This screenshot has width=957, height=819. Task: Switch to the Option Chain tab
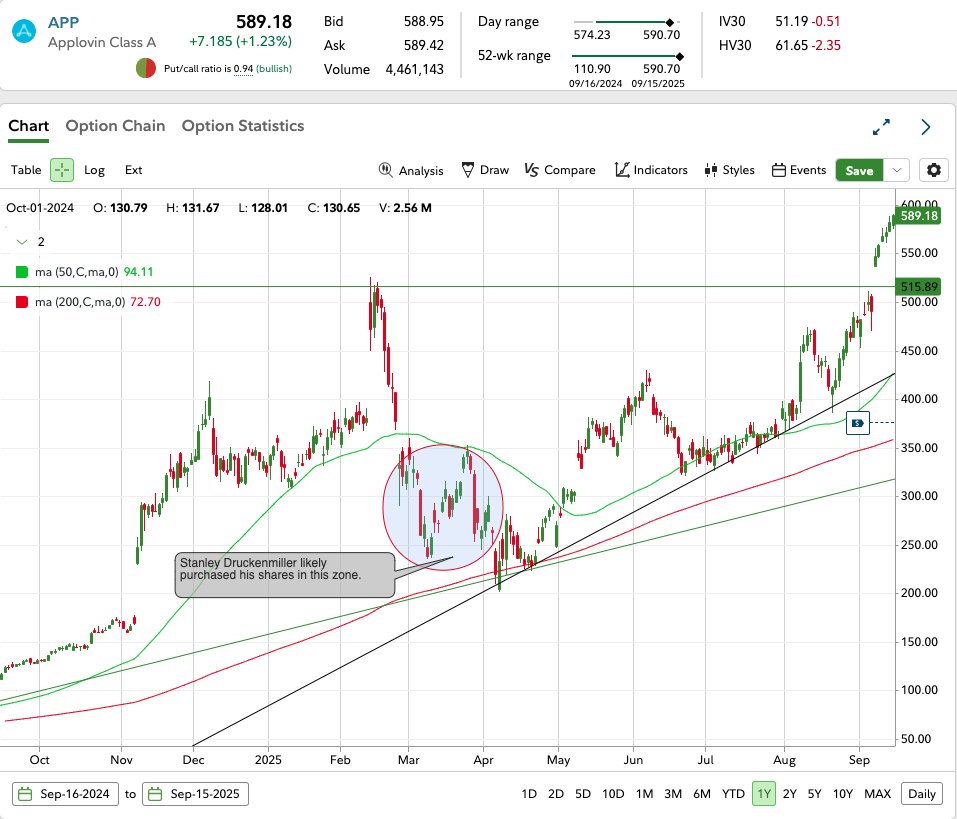click(115, 126)
